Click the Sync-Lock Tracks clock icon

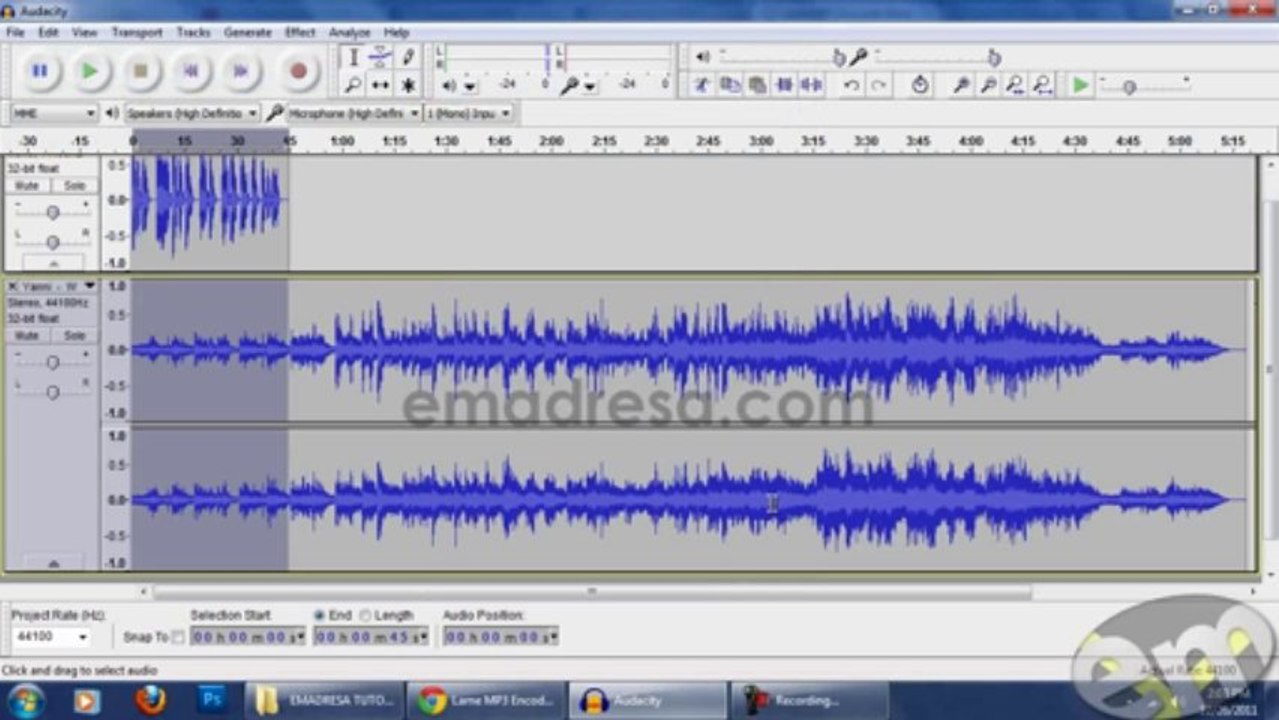[920, 85]
